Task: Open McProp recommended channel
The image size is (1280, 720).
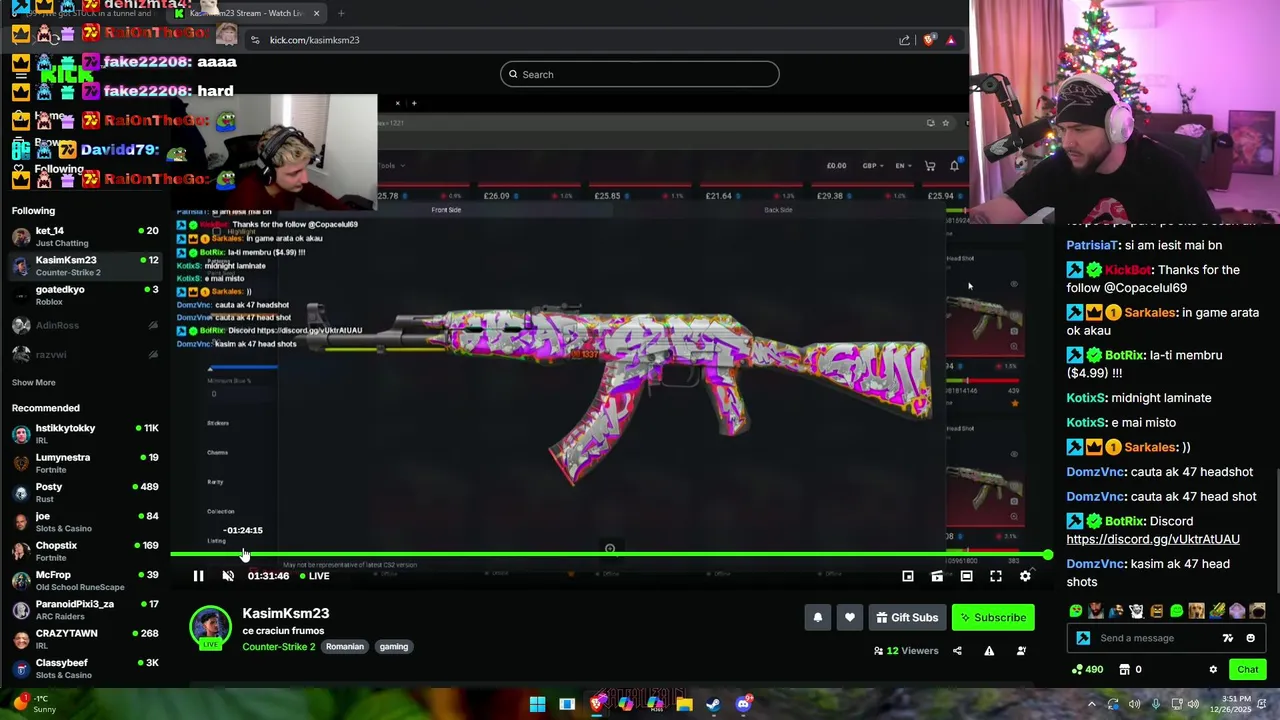Action: click(85, 581)
